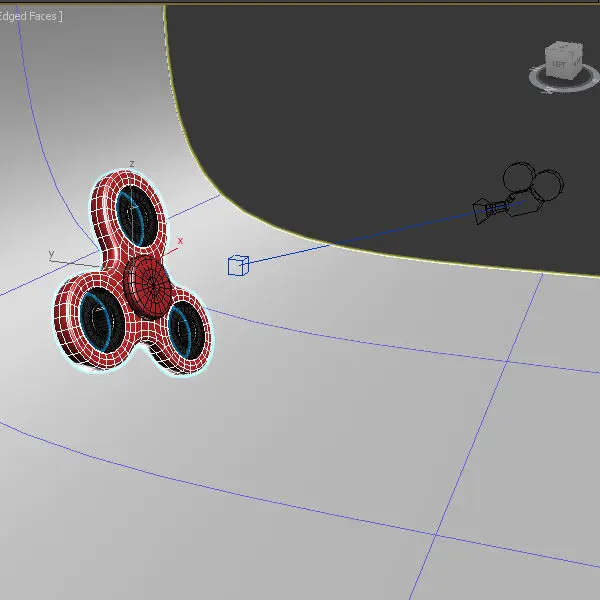Click the Edged Faces viewport label
Screen dimensions: 600x600
[31, 16]
